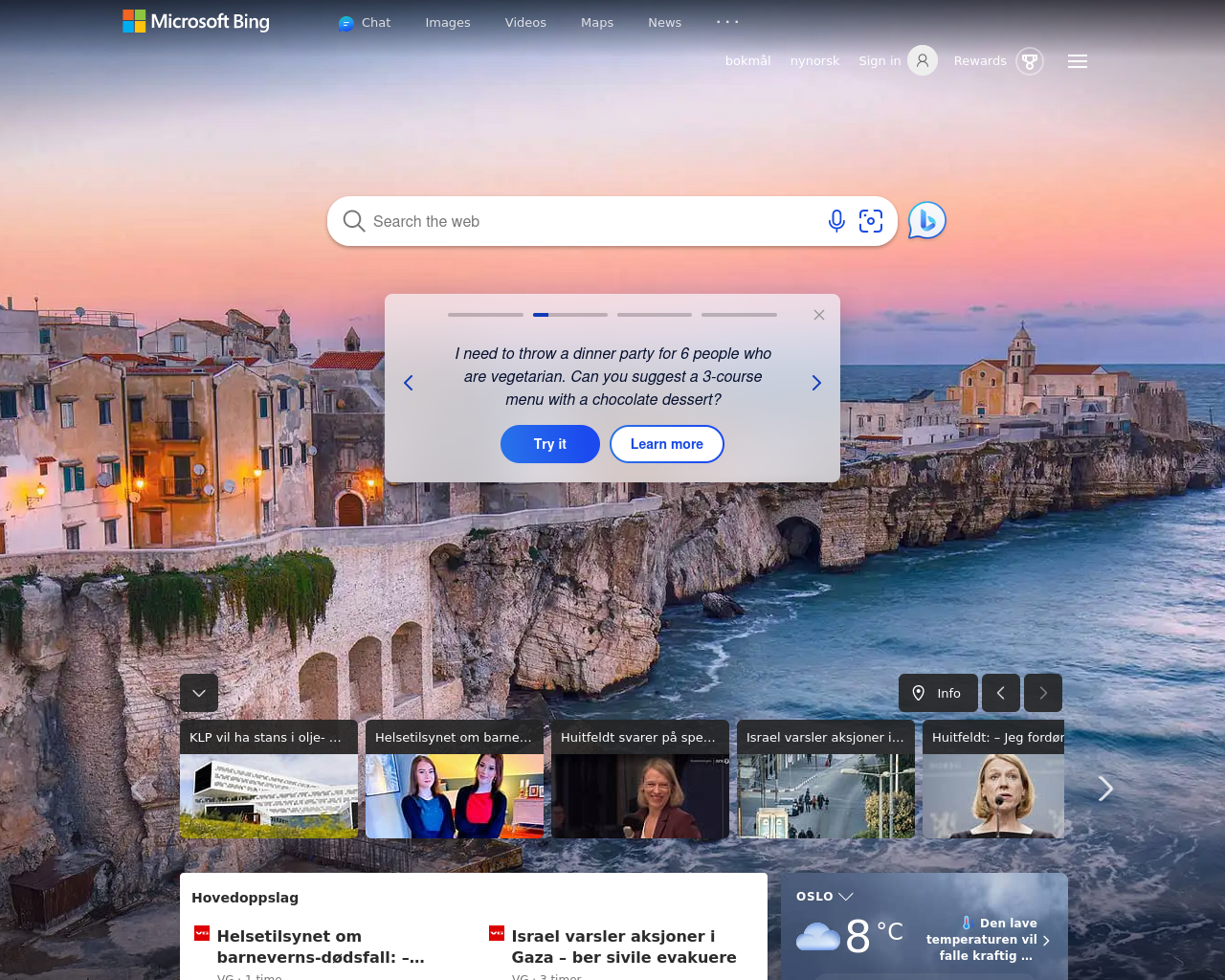Jump to fourth prompt slide indicator

click(739, 314)
